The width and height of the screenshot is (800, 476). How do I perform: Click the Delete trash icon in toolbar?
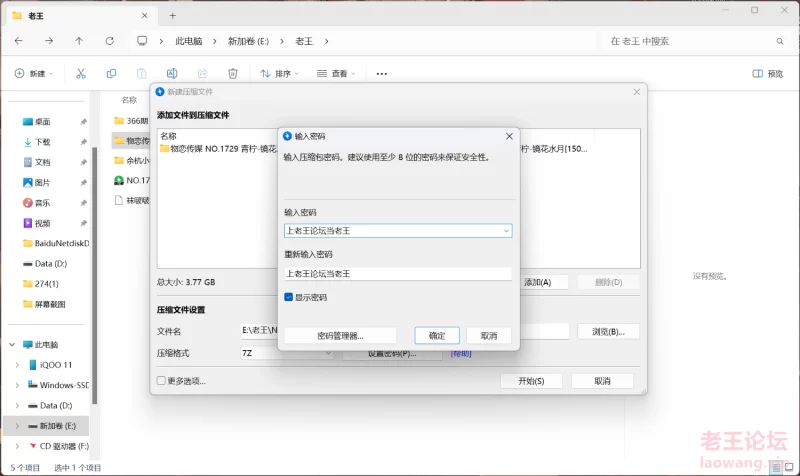[232, 73]
